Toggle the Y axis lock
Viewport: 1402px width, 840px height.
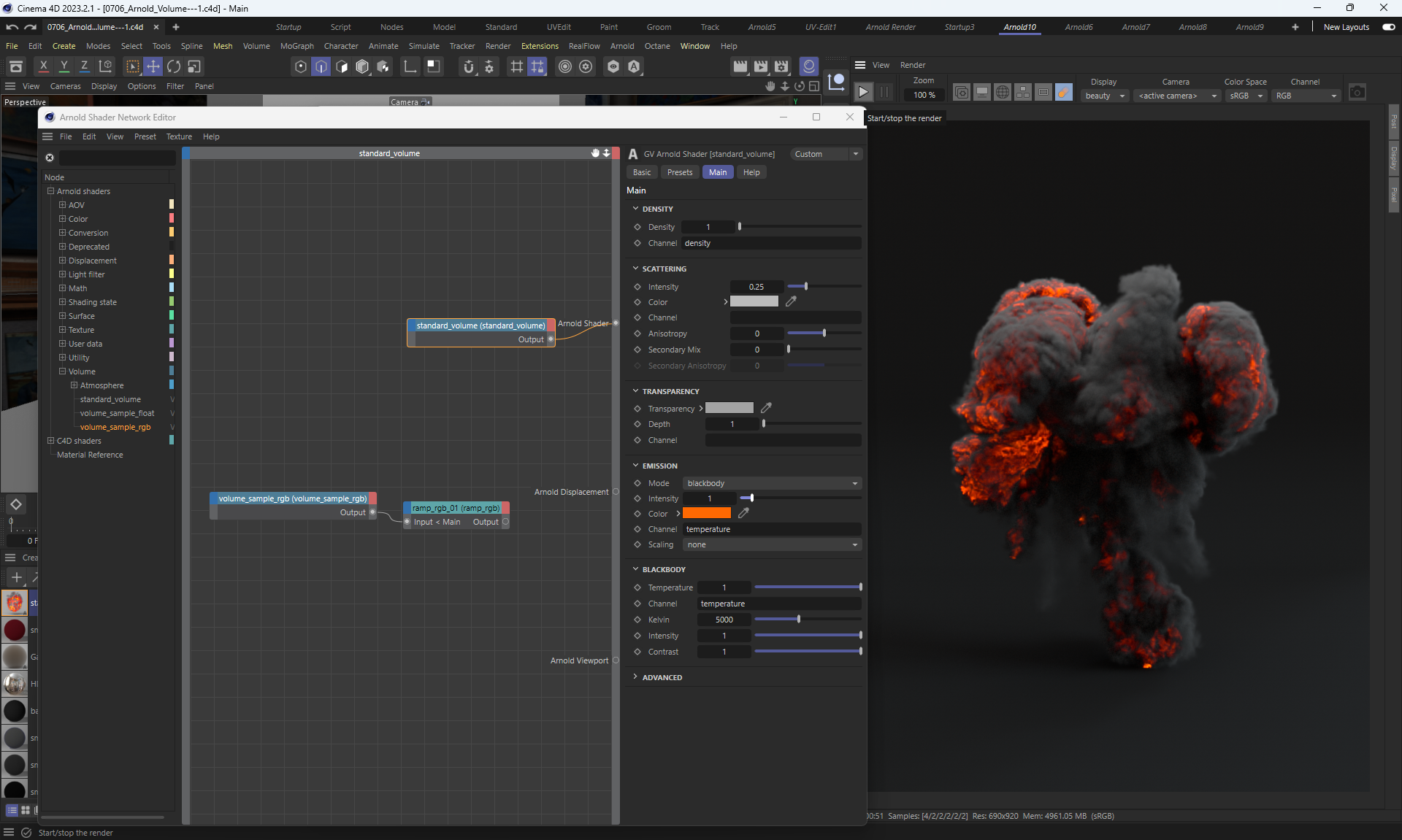coord(64,66)
